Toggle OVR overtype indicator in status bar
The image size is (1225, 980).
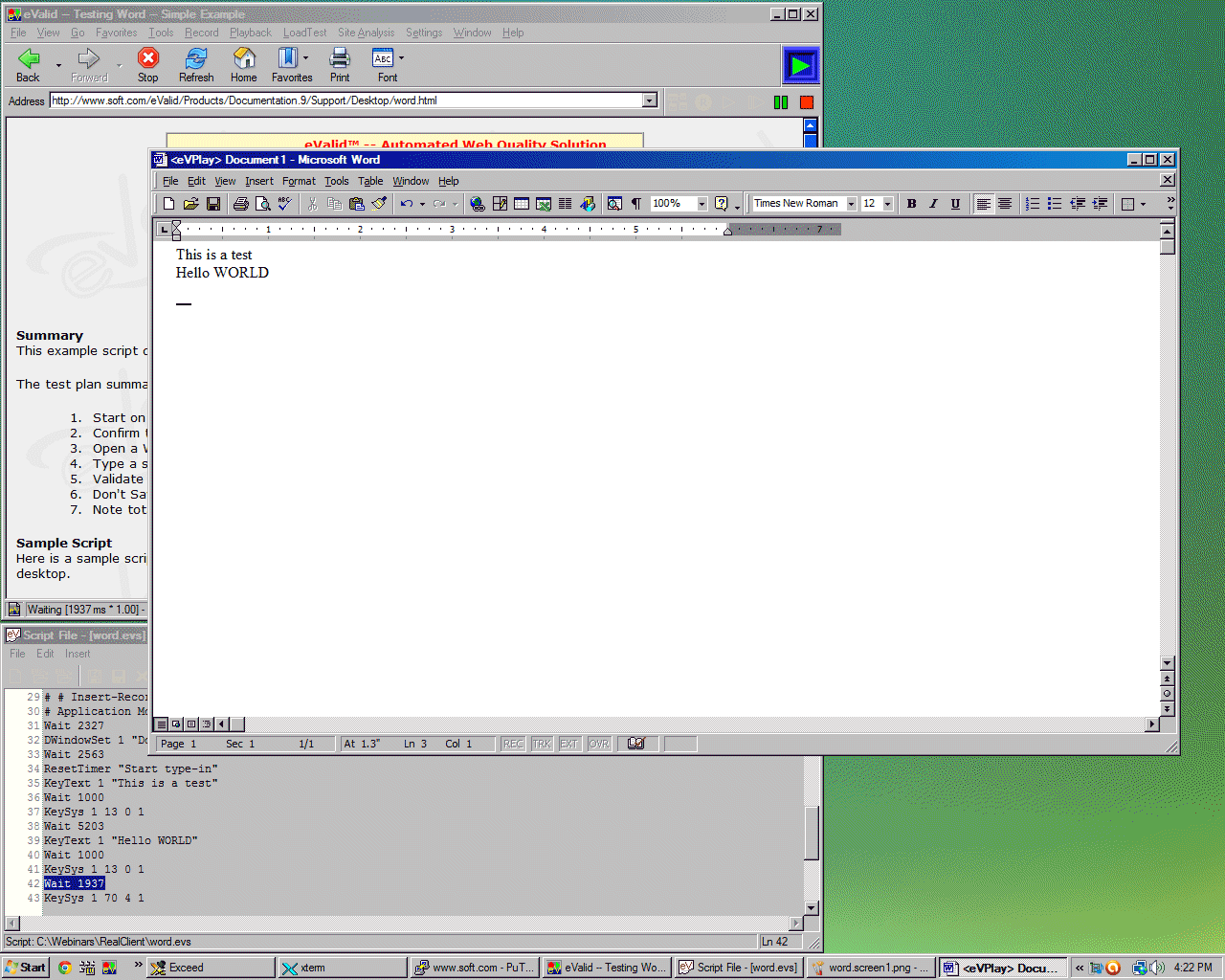point(599,744)
